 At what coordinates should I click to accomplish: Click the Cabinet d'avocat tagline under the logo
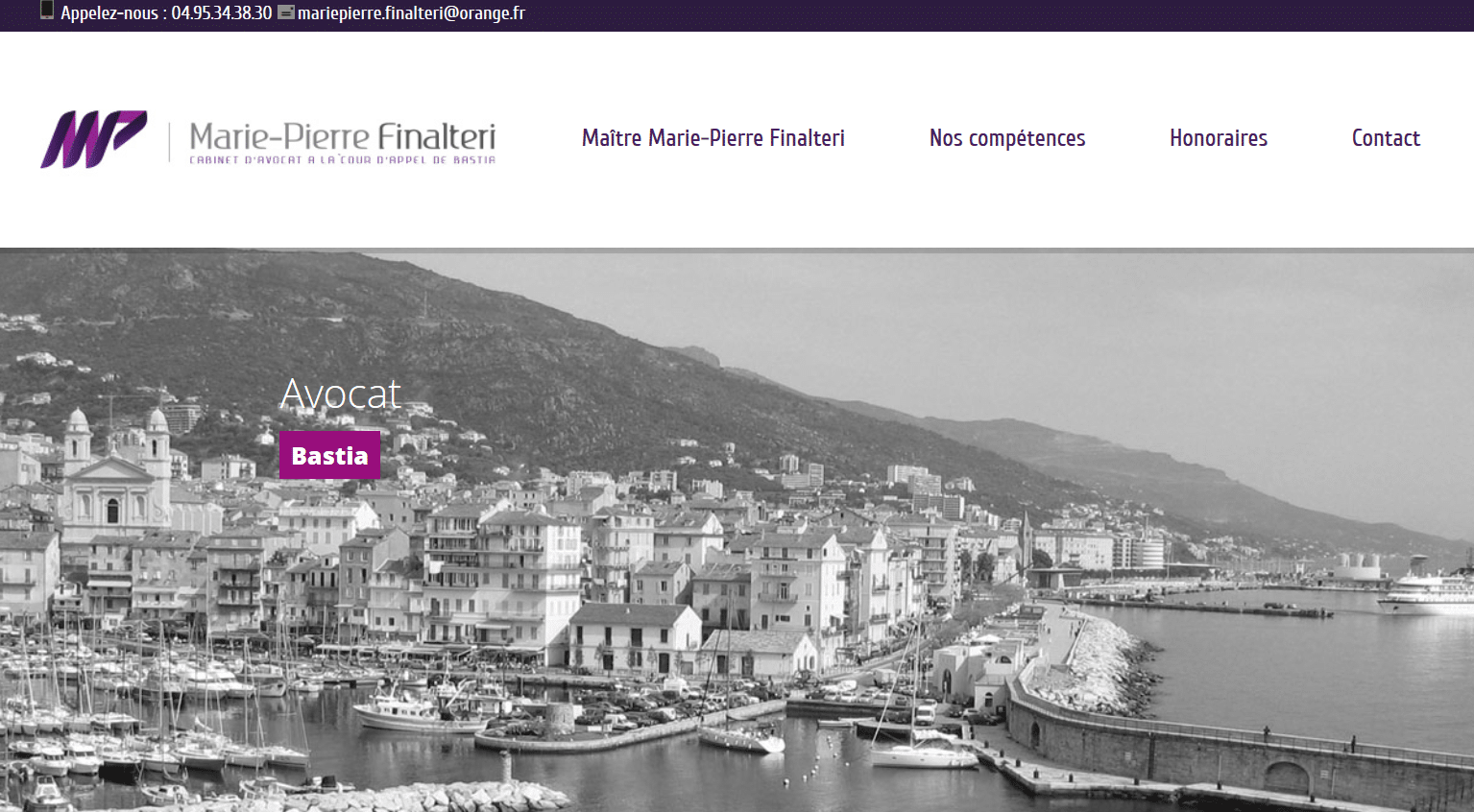pyautogui.click(x=343, y=160)
